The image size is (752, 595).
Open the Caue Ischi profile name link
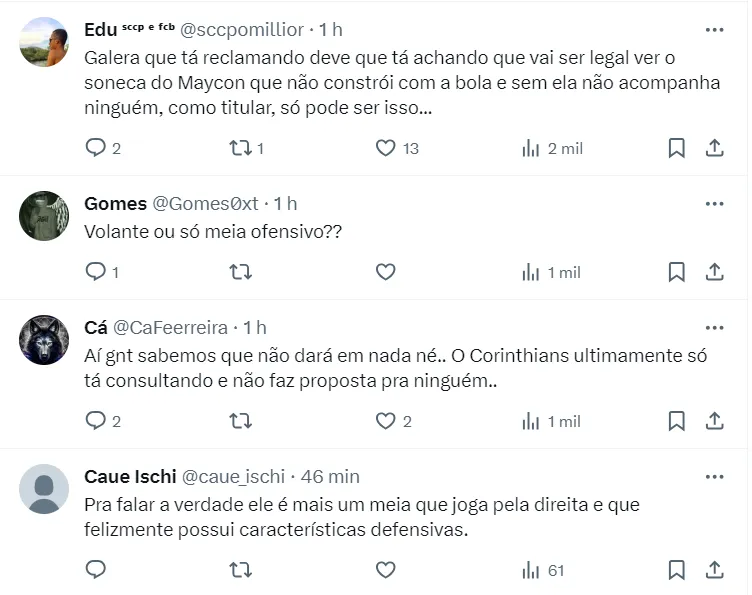(132, 477)
